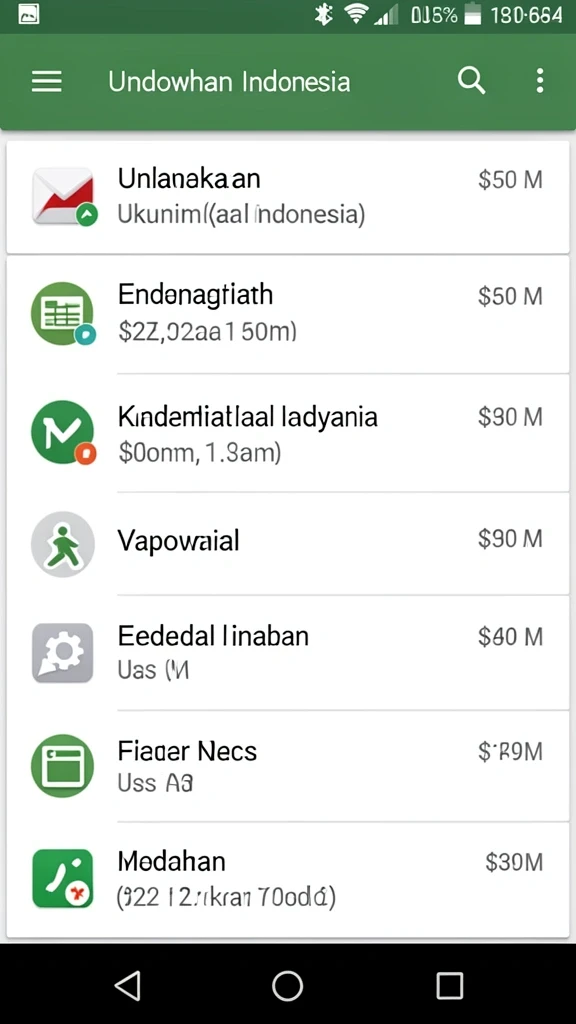The image size is (576, 1024).
Task: Open the hamburger navigation menu
Action: 46,82
